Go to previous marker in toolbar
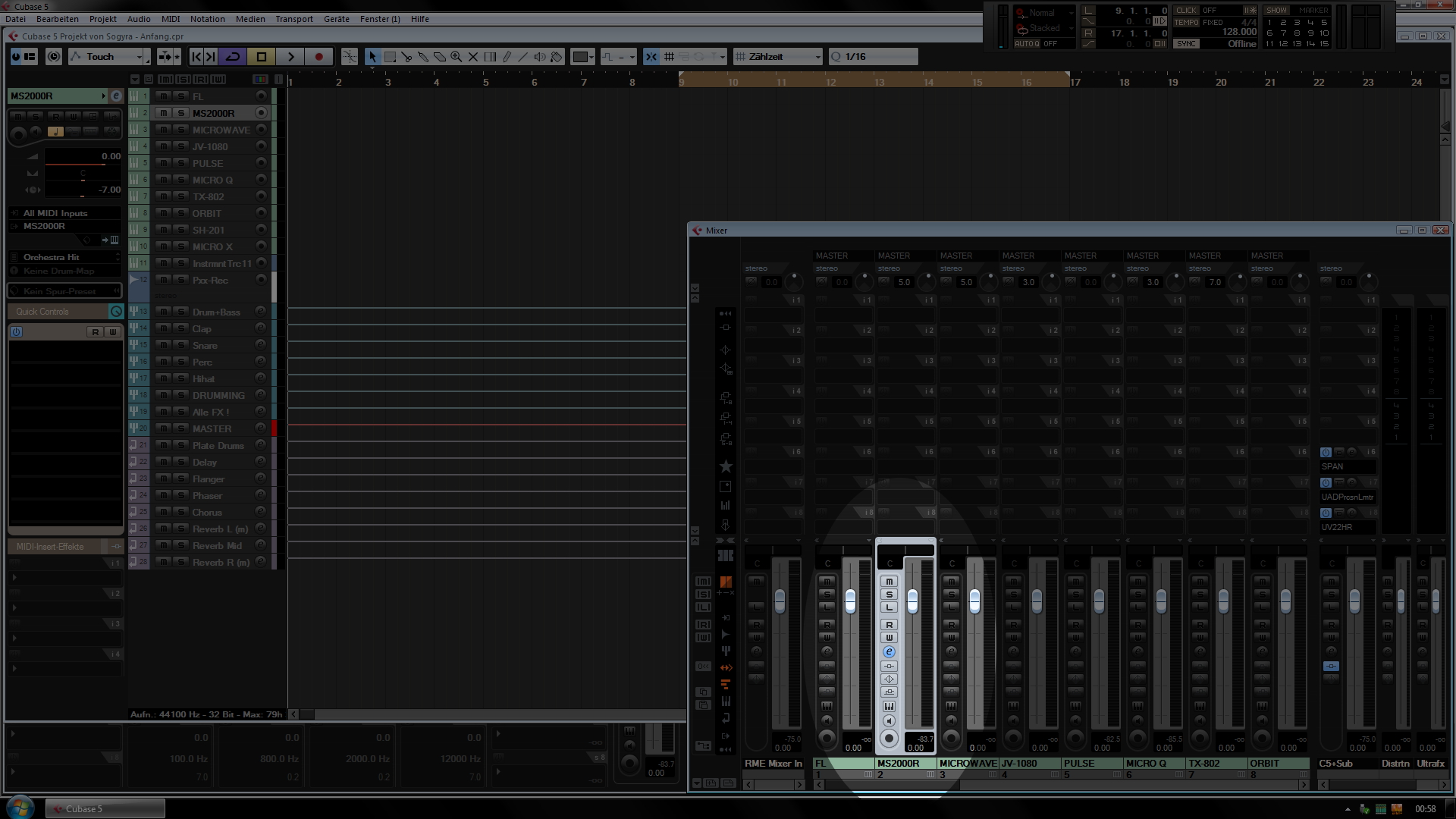The height and width of the screenshot is (819, 1456). (x=196, y=57)
